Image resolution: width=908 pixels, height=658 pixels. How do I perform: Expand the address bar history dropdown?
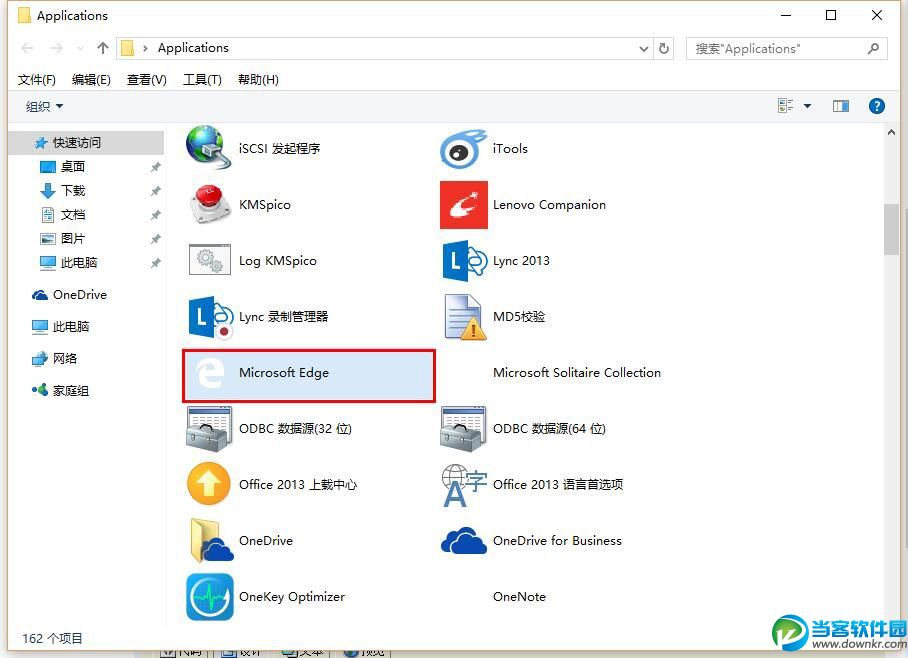coord(643,49)
